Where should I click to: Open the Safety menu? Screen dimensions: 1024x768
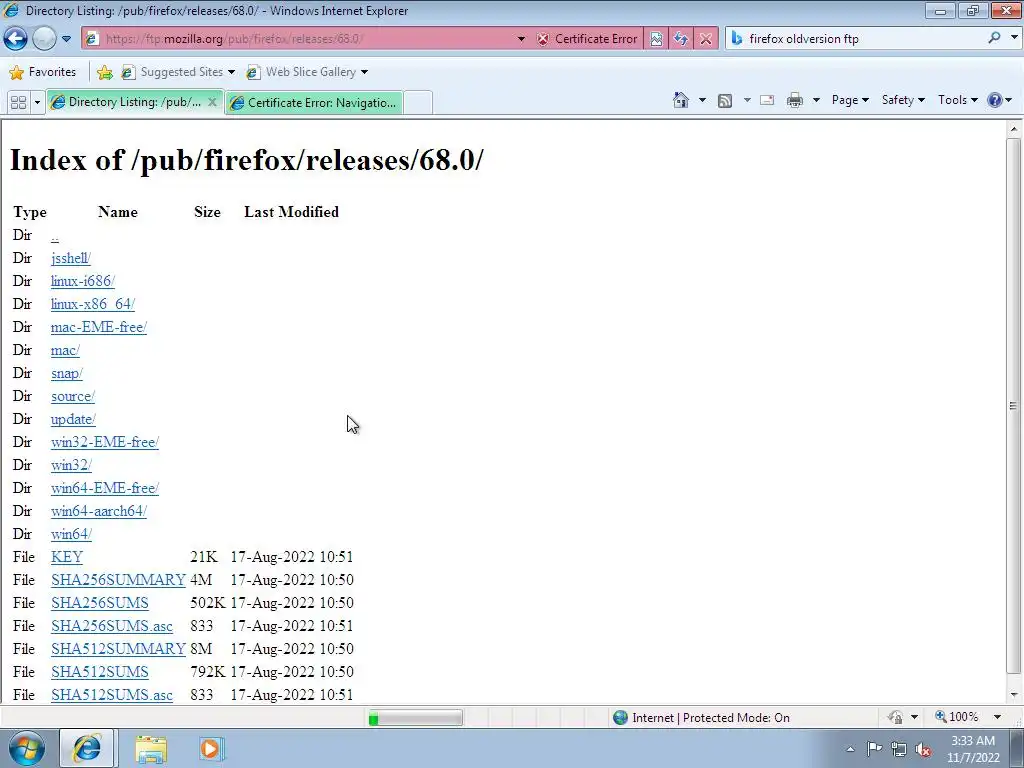pos(903,100)
